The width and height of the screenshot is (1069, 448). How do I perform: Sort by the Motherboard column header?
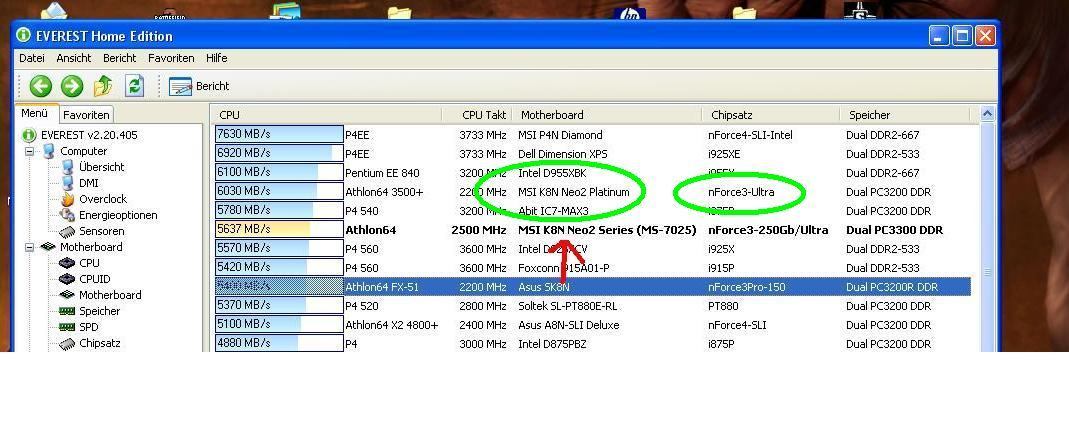(x=607, y=115)
